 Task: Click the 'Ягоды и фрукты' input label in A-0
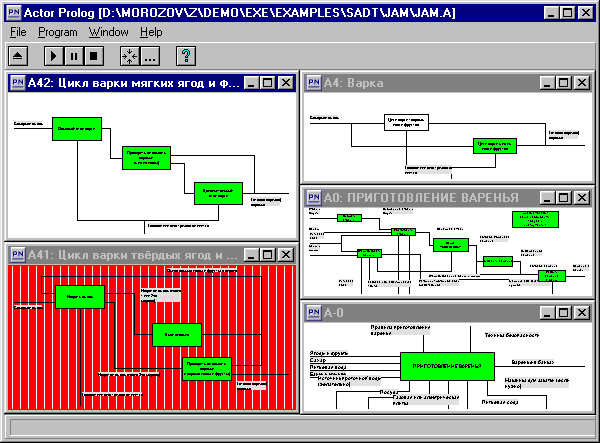(329, 353)
